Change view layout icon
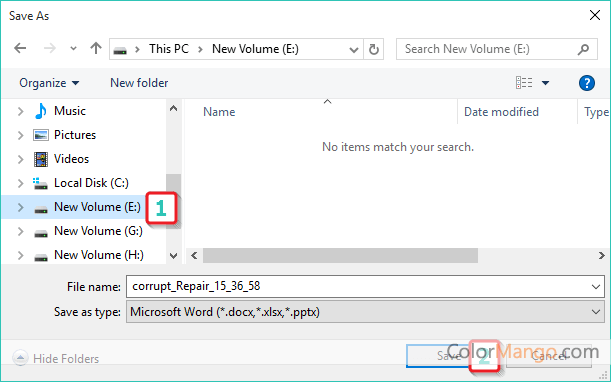The width and height of the screenshot is (611, 382). tap(524, 83)
